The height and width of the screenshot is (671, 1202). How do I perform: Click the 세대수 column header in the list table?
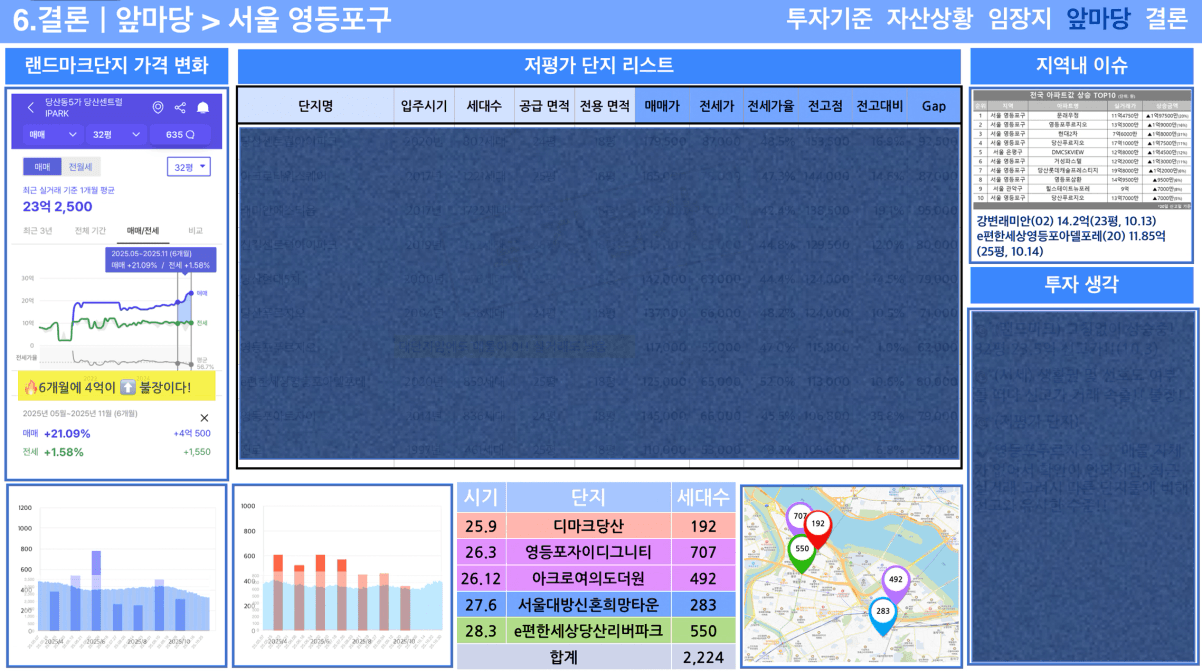click(x=483, y=106)
